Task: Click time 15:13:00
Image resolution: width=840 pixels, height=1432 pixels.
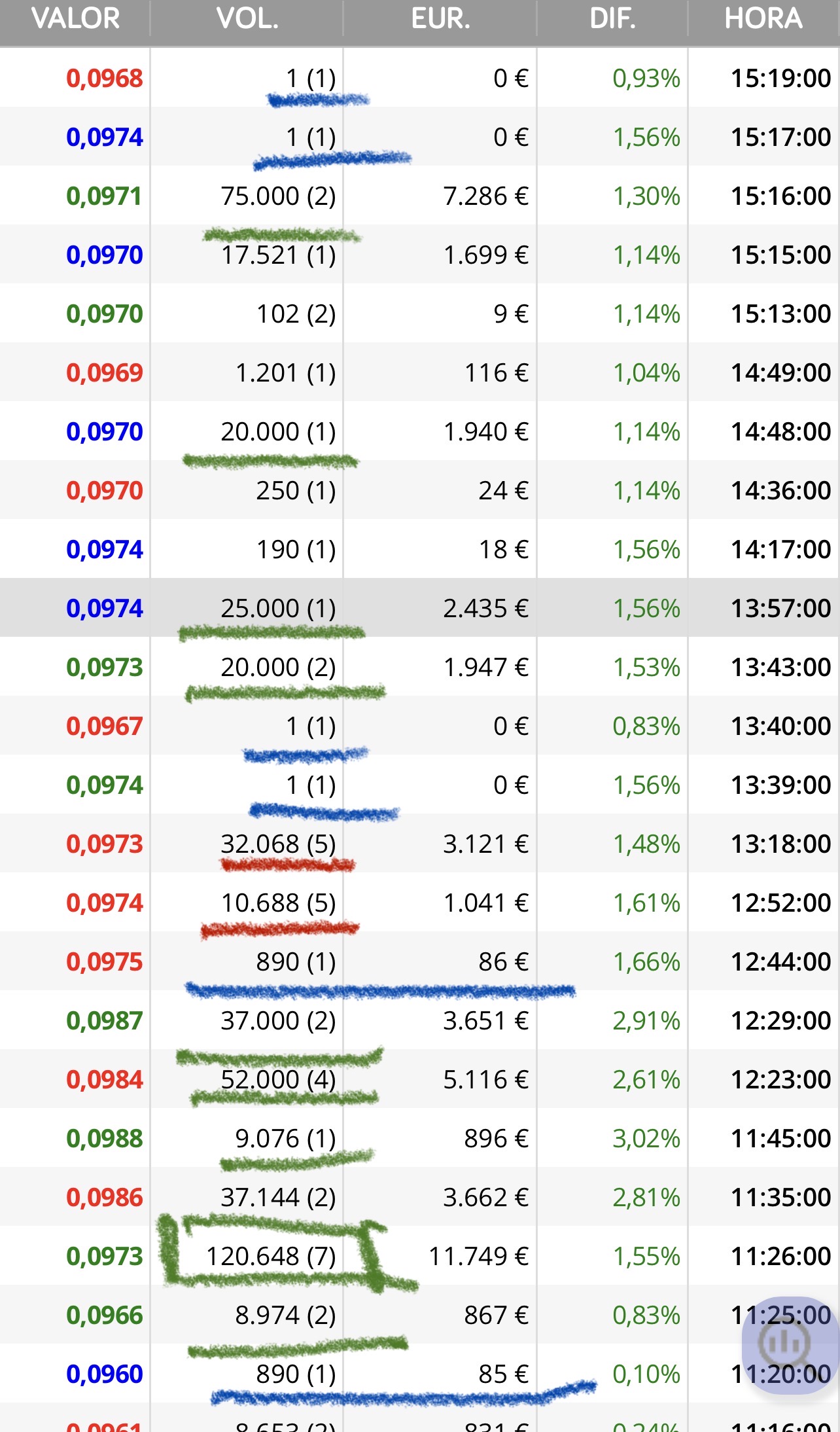Action: point(780,314)
